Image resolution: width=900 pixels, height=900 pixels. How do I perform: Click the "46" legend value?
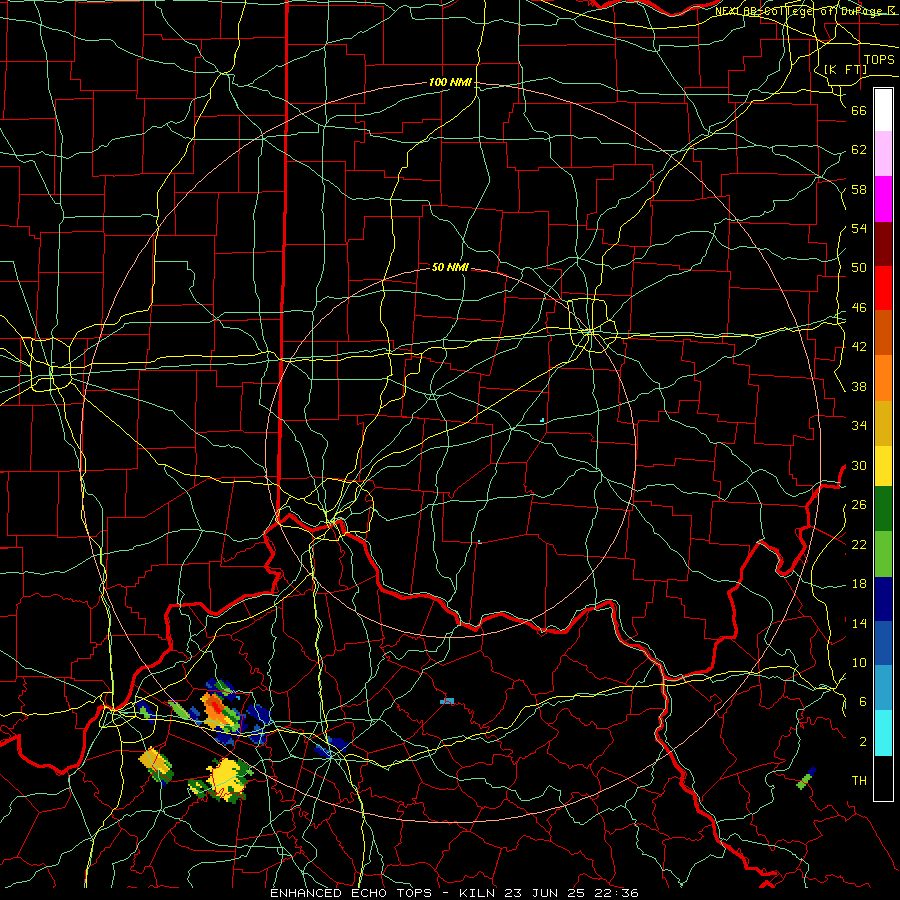pyautogui.click(x=859, y=308)
